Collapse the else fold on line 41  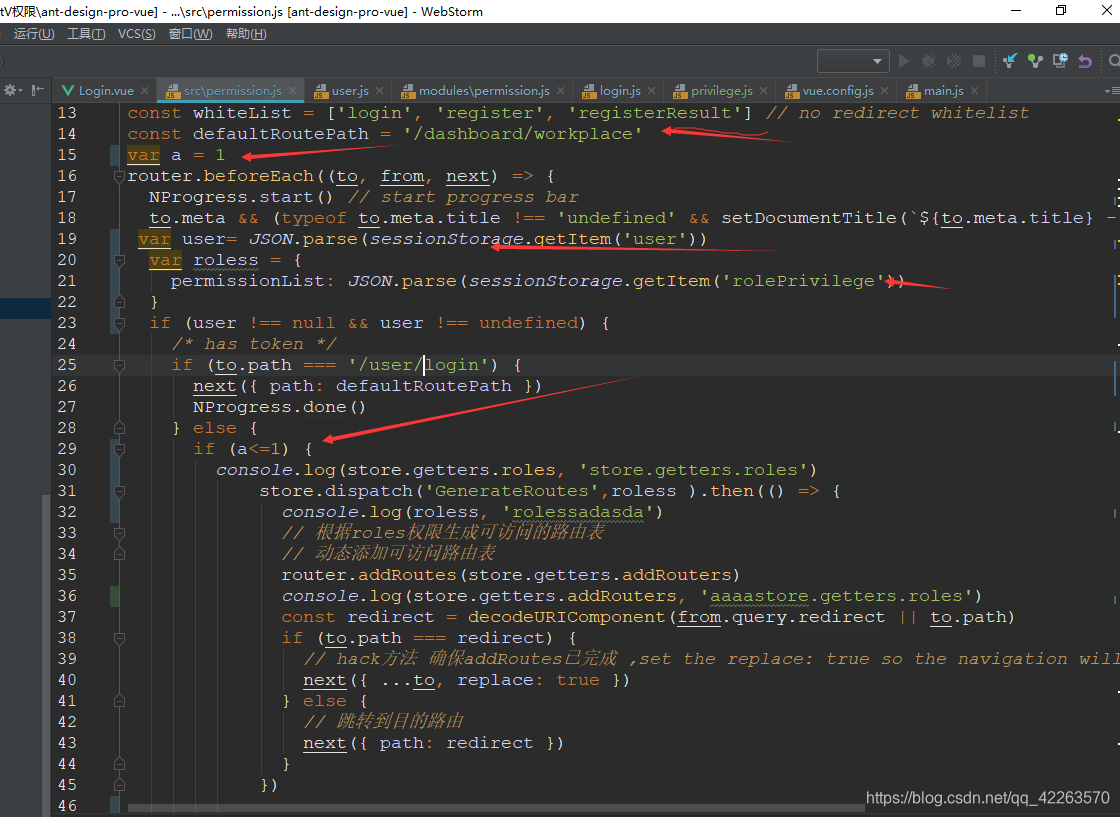coord(119,701)
